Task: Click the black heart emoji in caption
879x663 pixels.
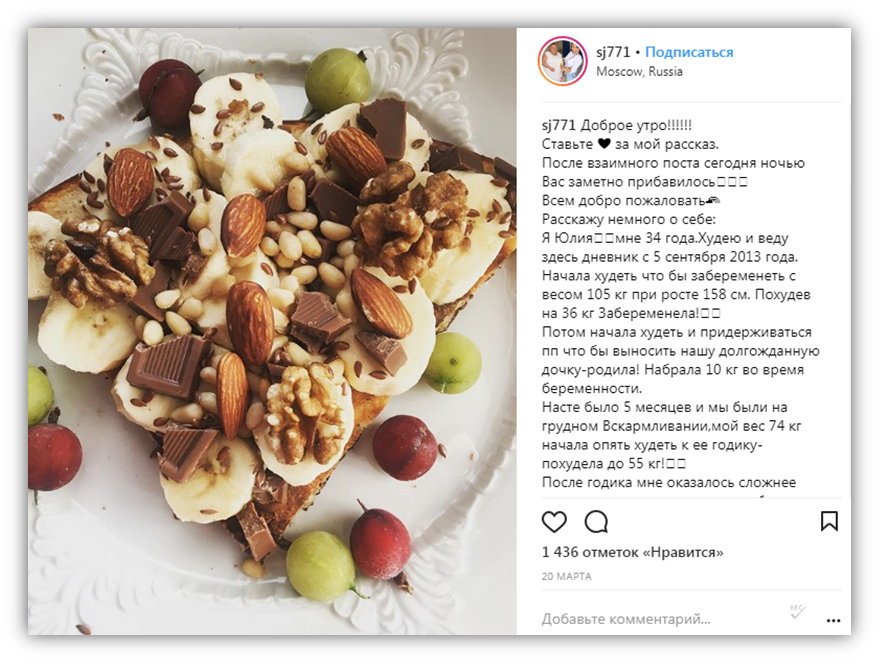Action: click(x=604, y=144)
